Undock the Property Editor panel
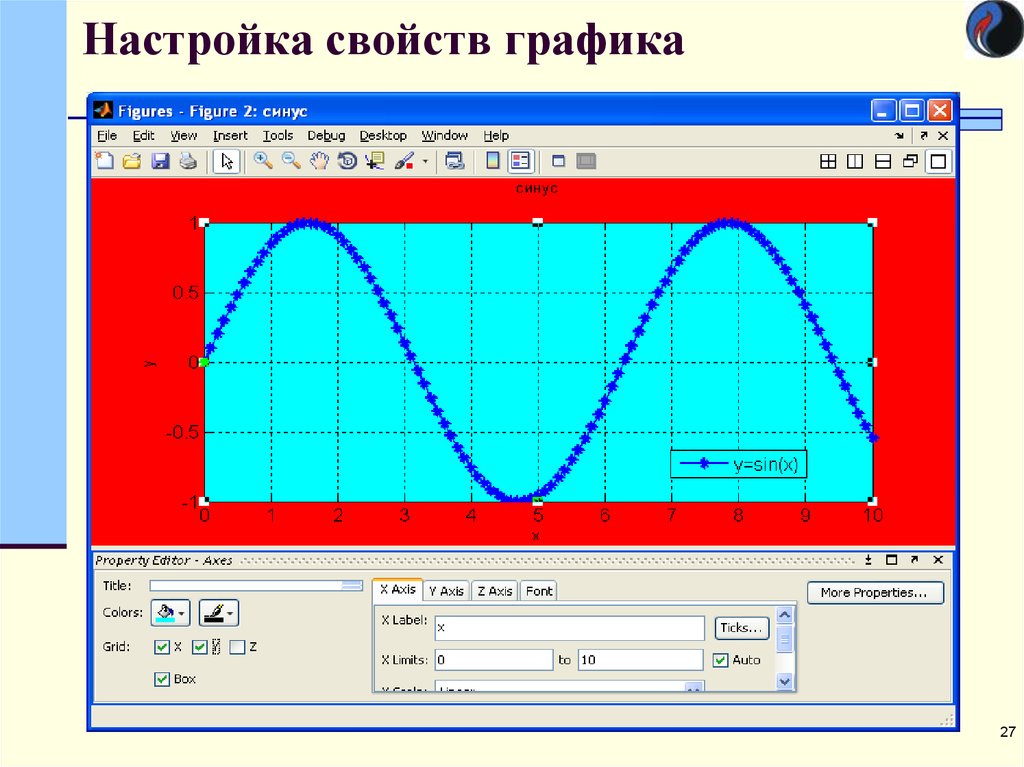 pos(914,560)
